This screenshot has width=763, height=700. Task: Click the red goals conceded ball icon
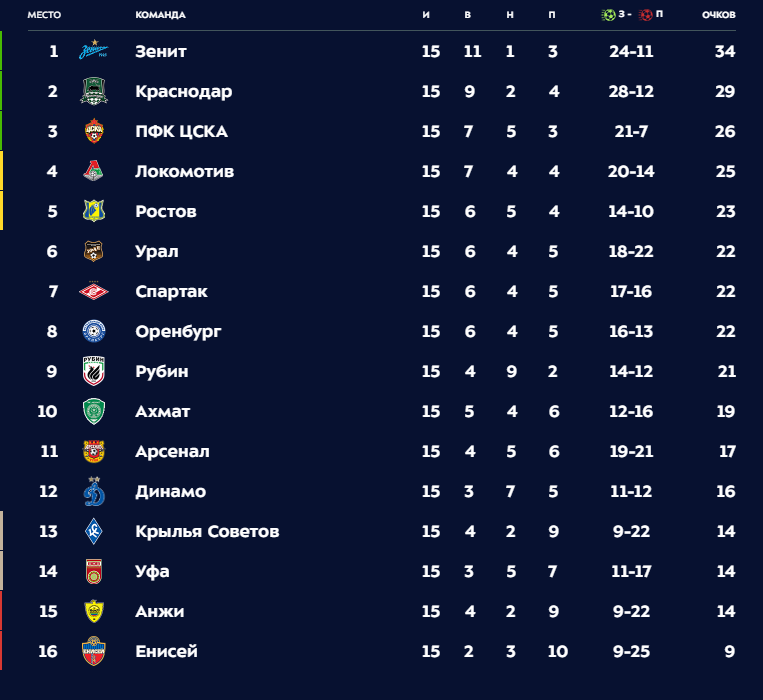pyautogui.click(x=646, y=15)
